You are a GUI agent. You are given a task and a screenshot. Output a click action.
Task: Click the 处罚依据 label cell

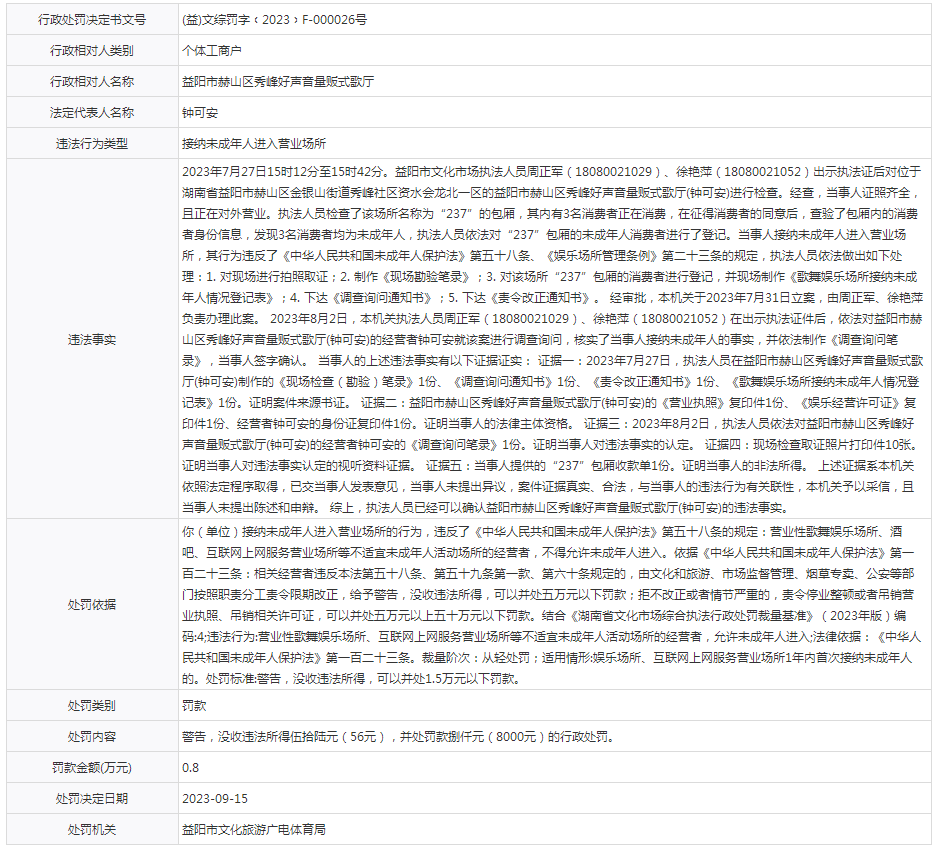(91, 605)
